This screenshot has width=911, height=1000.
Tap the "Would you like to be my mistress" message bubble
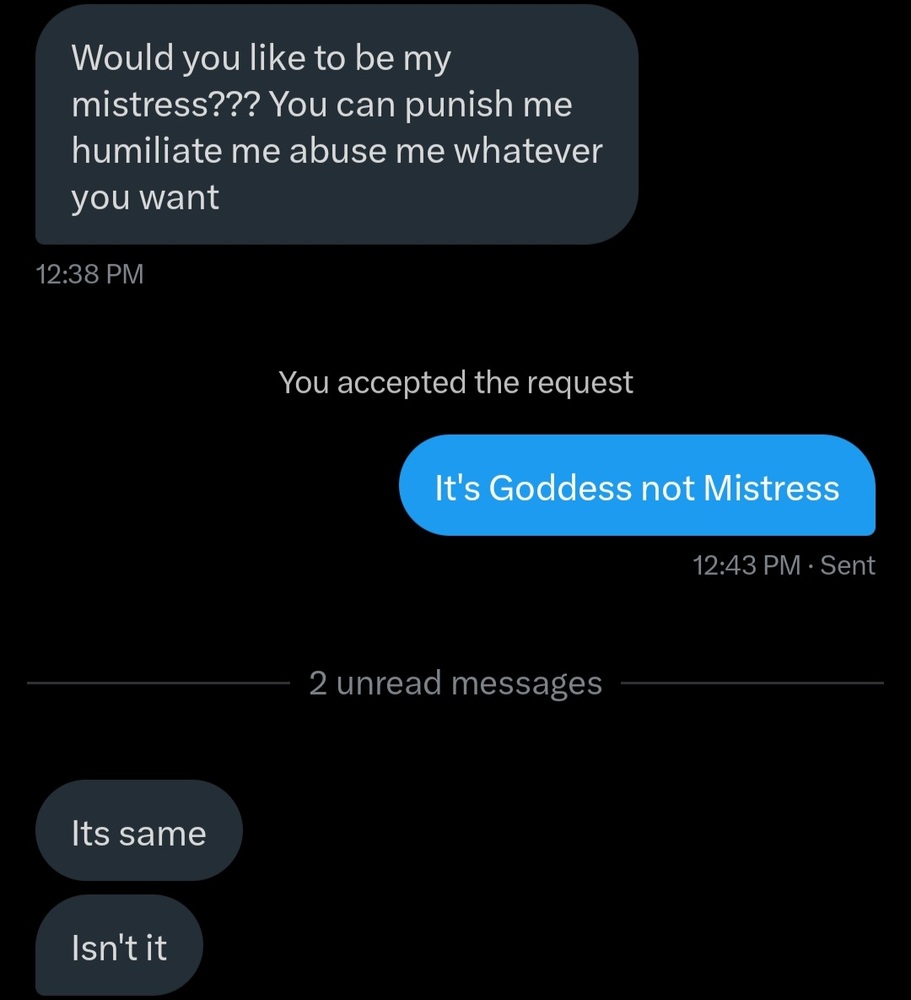tap(336, 125)
